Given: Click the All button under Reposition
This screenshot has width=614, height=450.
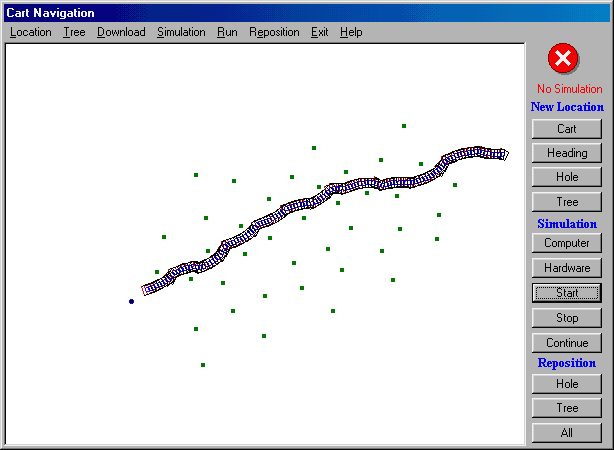Looking at the screenshot, I should click(567, 433).
